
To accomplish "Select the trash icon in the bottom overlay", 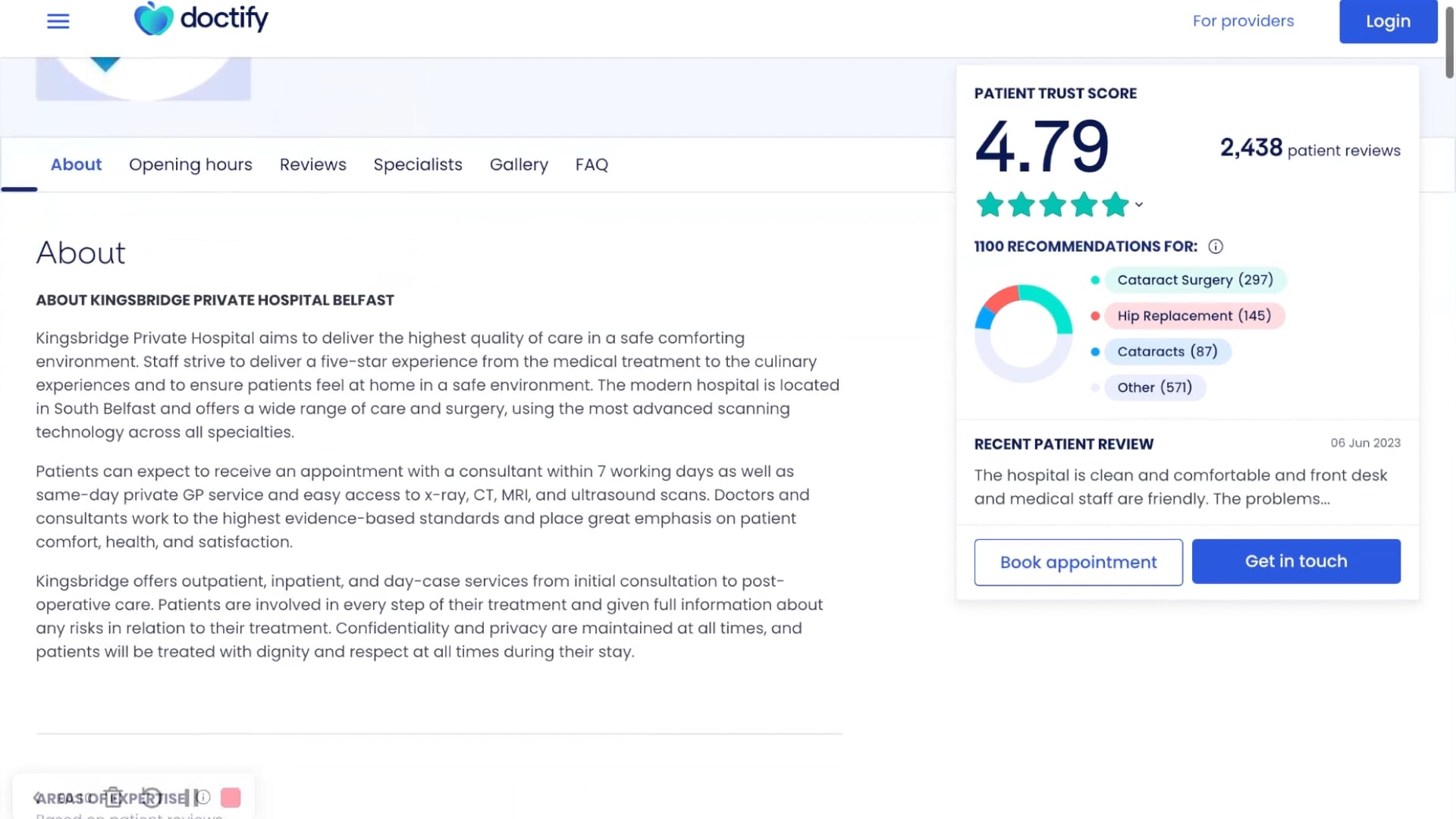I will (112, 797).
